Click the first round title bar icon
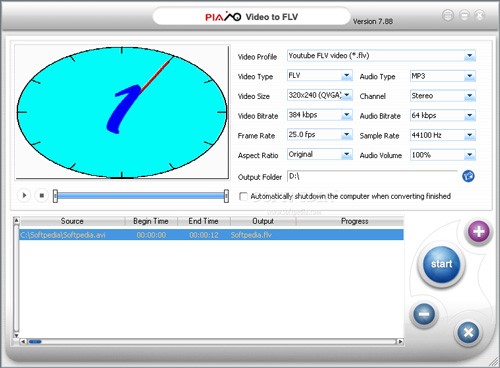 [x=448, y=15]
